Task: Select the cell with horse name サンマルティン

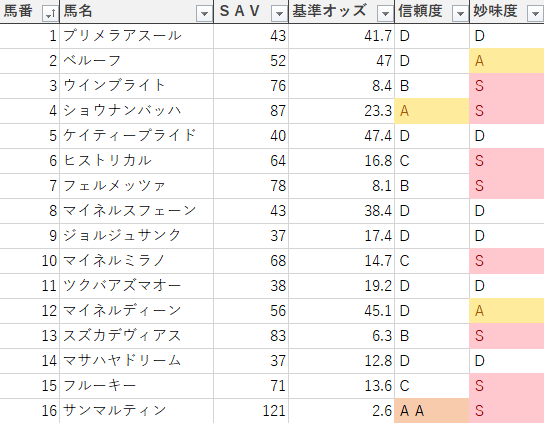Action: pos(136,411)
